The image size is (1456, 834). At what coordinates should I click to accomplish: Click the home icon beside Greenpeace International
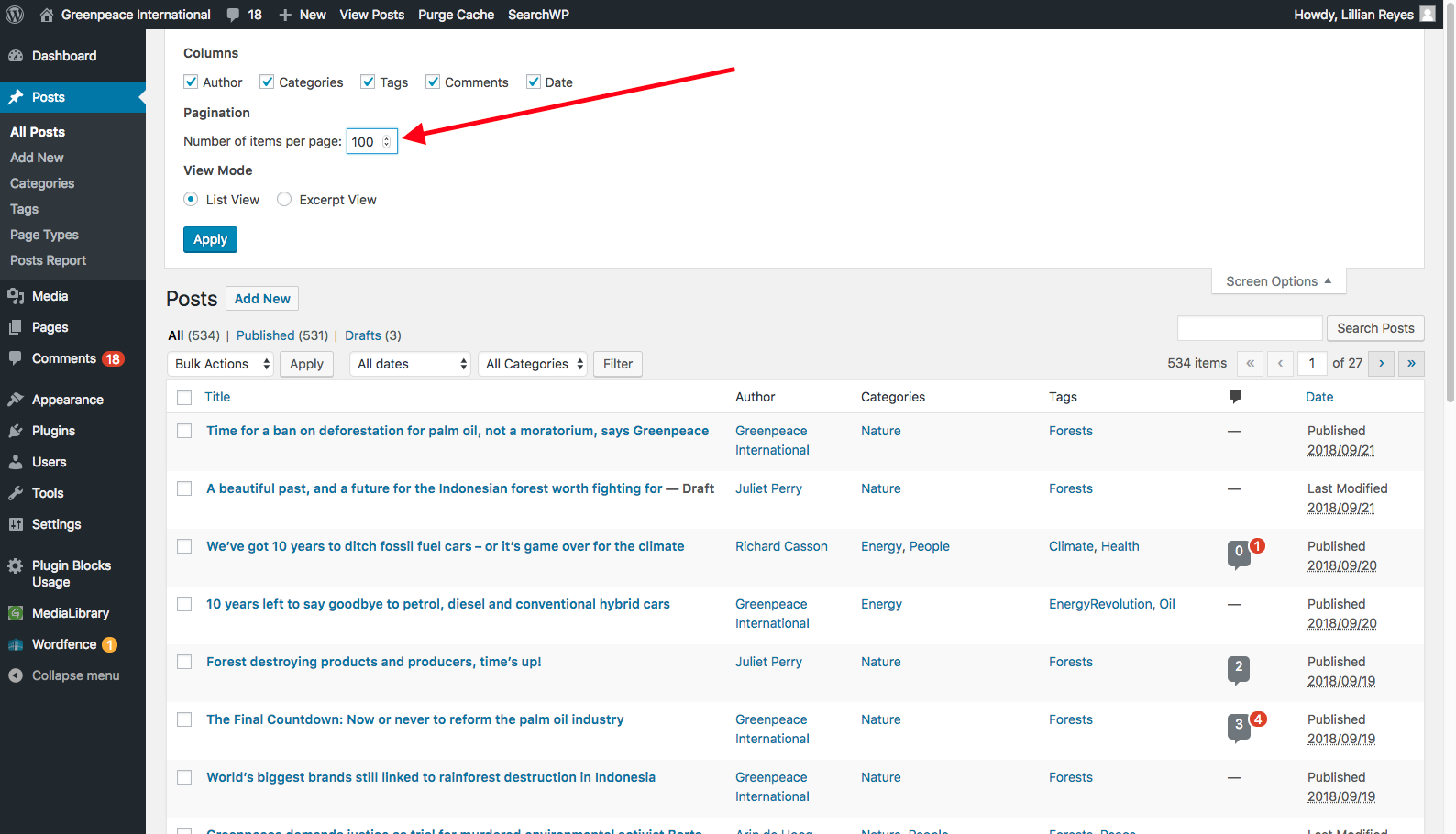click(x=47, y=15)
